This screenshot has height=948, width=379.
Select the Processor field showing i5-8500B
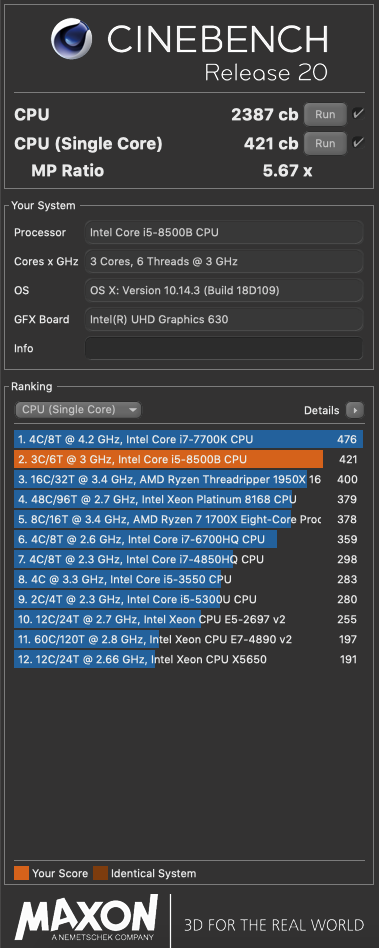224,232
